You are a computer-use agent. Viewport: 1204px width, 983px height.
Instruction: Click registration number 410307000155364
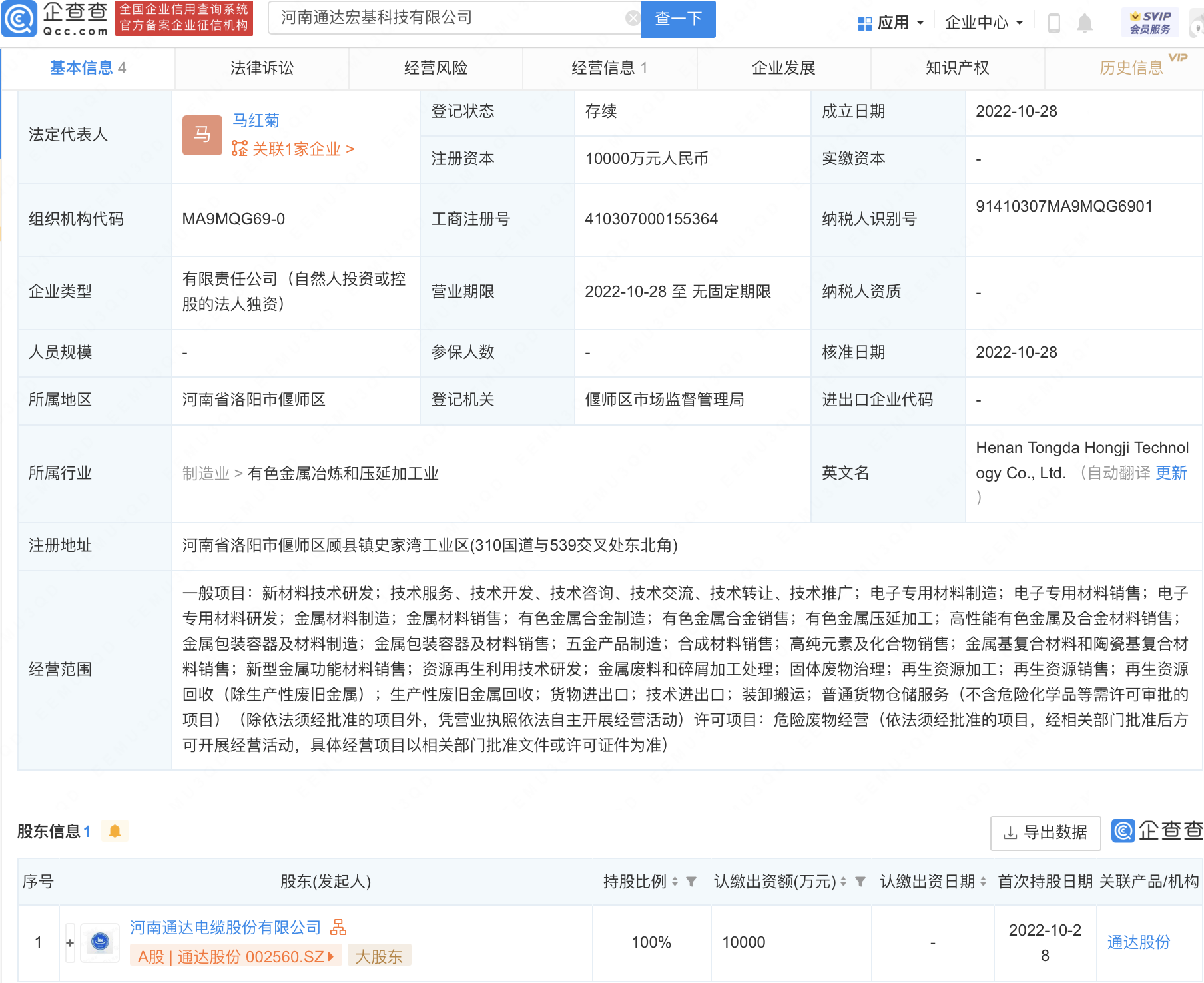(x=651, y=219)
